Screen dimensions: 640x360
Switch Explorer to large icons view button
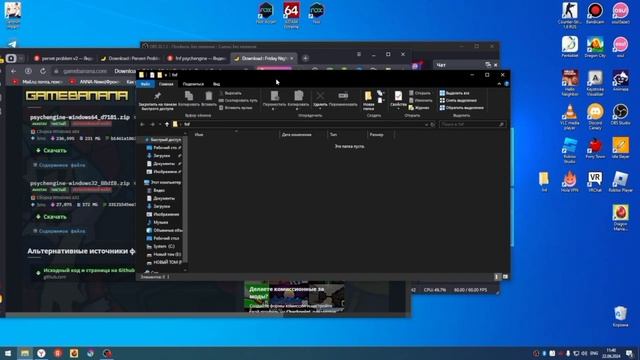505,277
